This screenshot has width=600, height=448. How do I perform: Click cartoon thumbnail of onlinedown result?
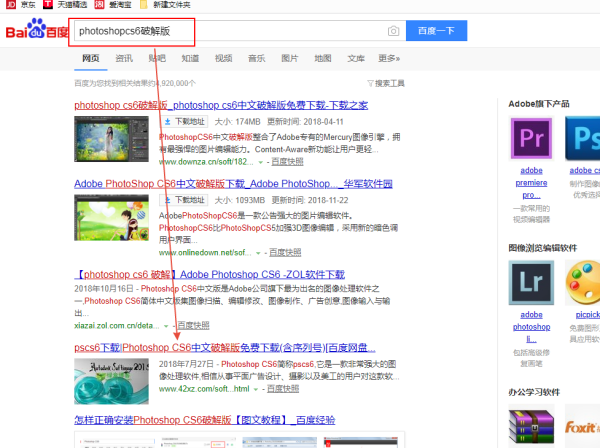[111, 217]
